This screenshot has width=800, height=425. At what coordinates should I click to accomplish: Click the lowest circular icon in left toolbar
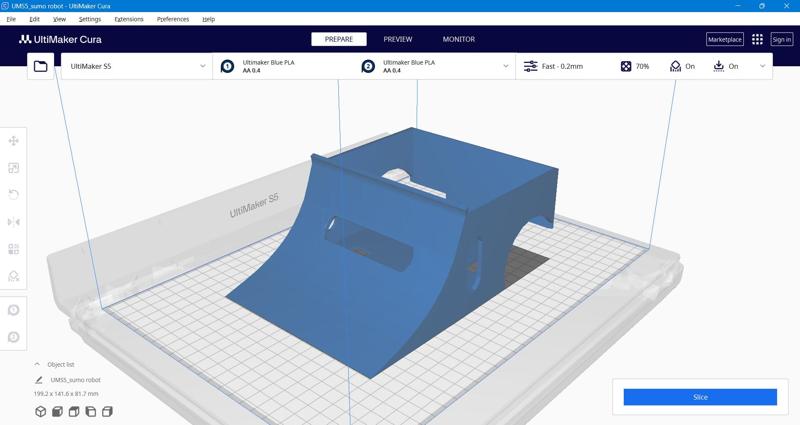click(14, 337)
